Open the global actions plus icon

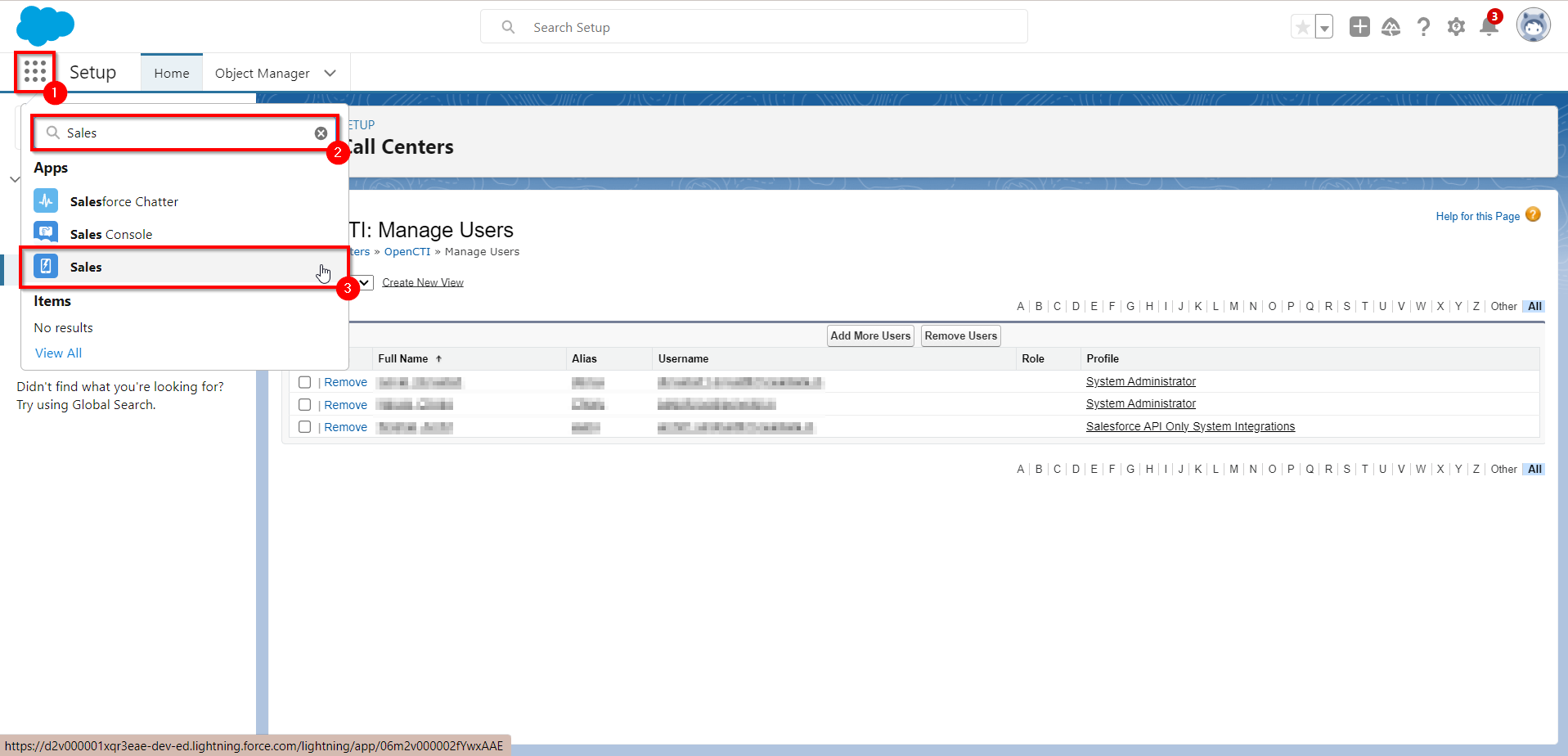pos(1359,27)
